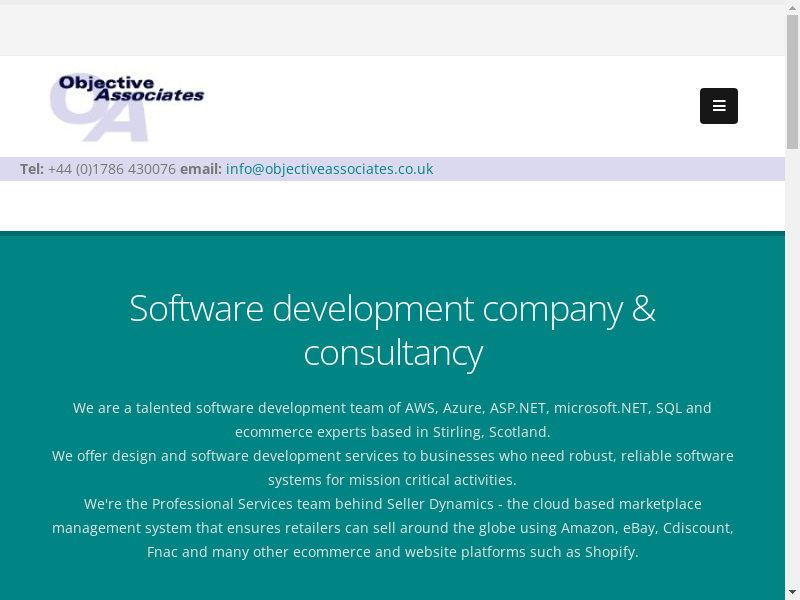Click the Objective Associates logo
Screen dimensions: 800x600
127,106
